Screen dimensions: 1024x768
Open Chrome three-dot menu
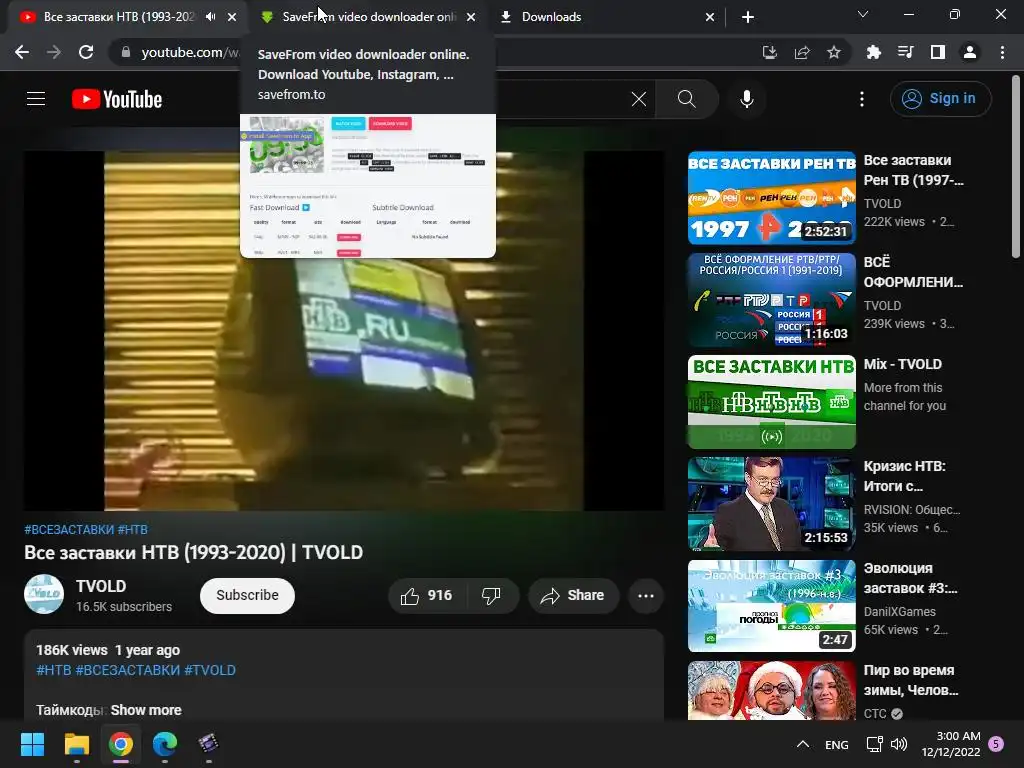[1002, 52]
